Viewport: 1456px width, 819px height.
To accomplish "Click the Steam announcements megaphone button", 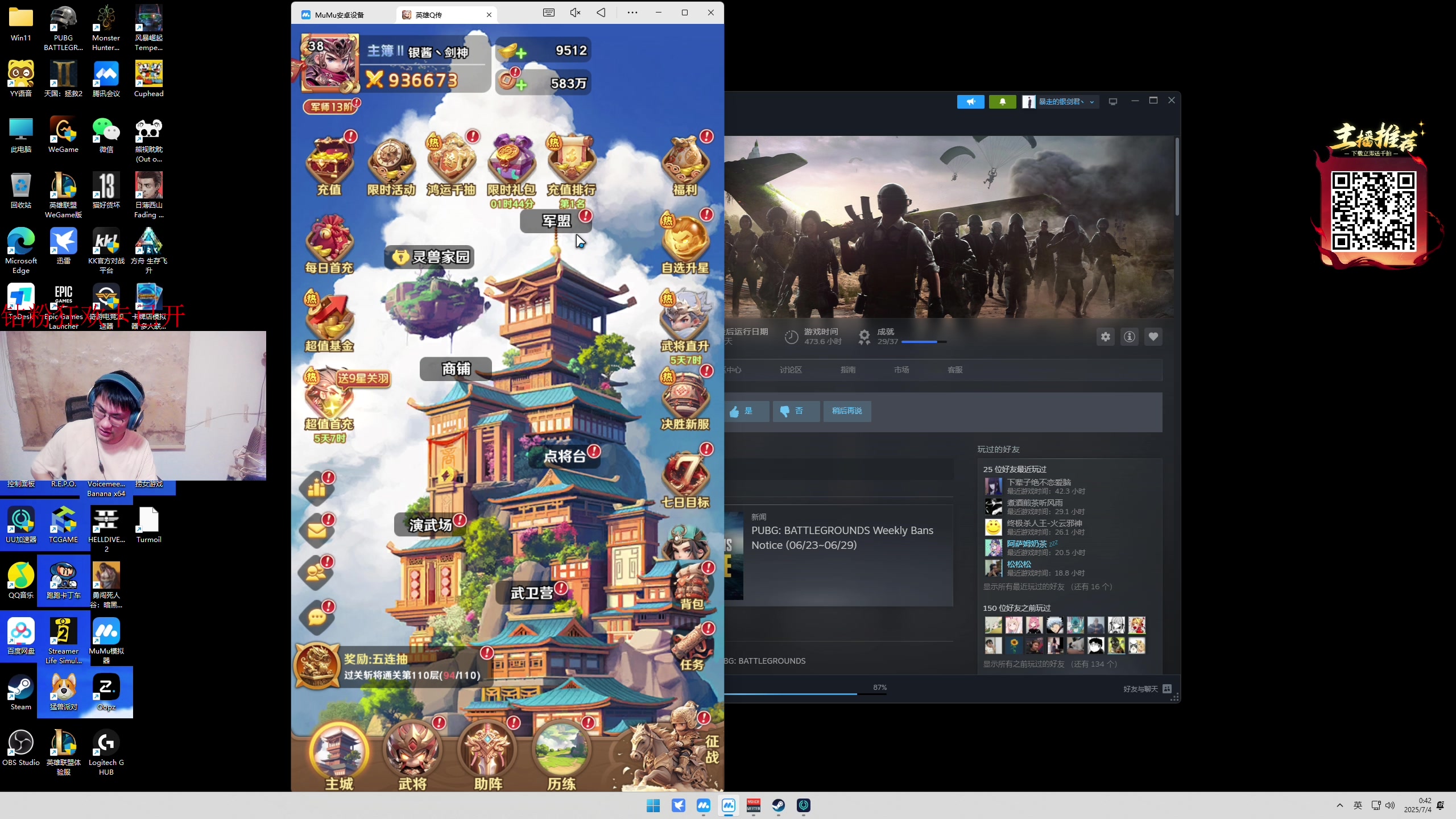I will 971,102.
